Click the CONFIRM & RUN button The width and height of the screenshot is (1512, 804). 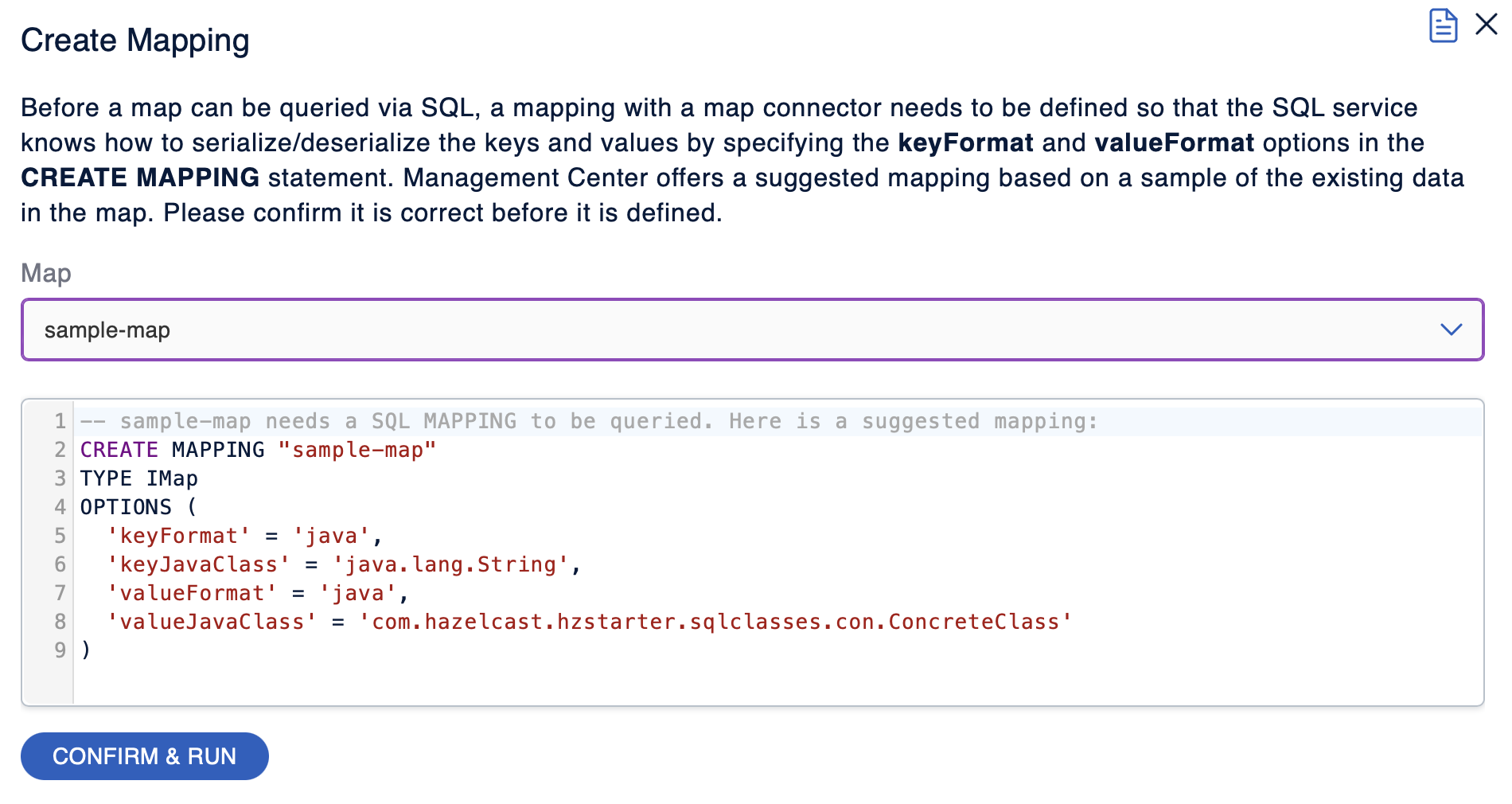point(144,756)
